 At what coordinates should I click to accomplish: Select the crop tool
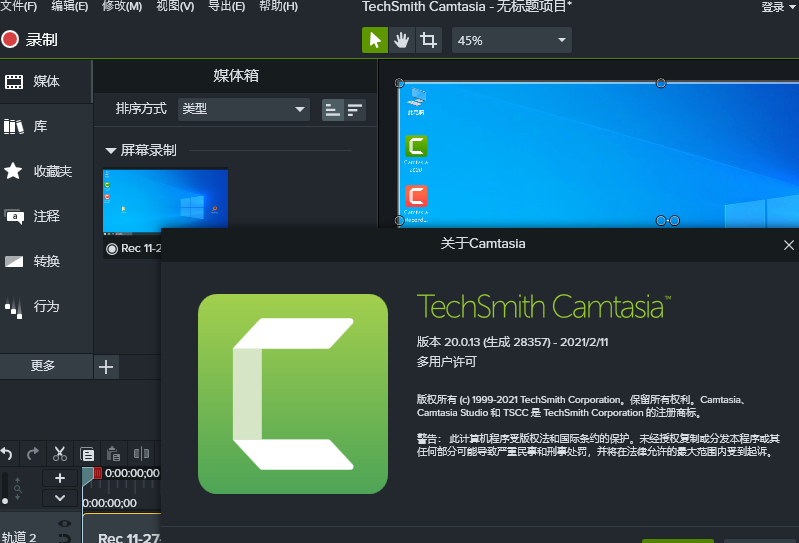tap(428, 40)
